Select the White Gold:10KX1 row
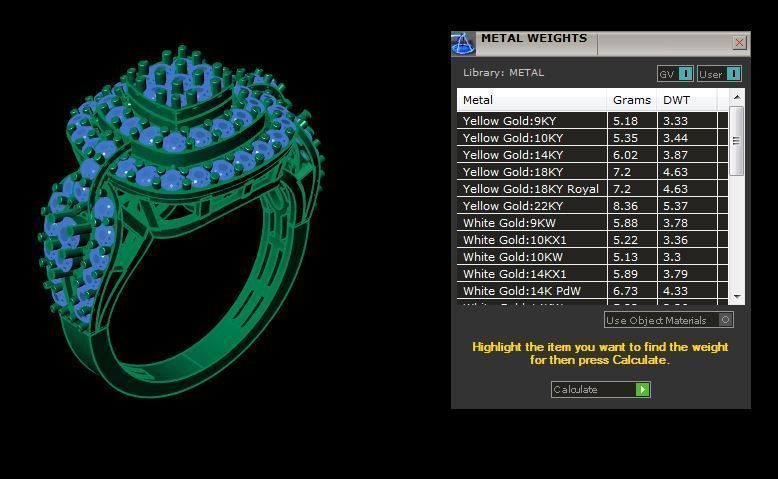The height and width of the screenshot is (479, 778). (592, 240)
